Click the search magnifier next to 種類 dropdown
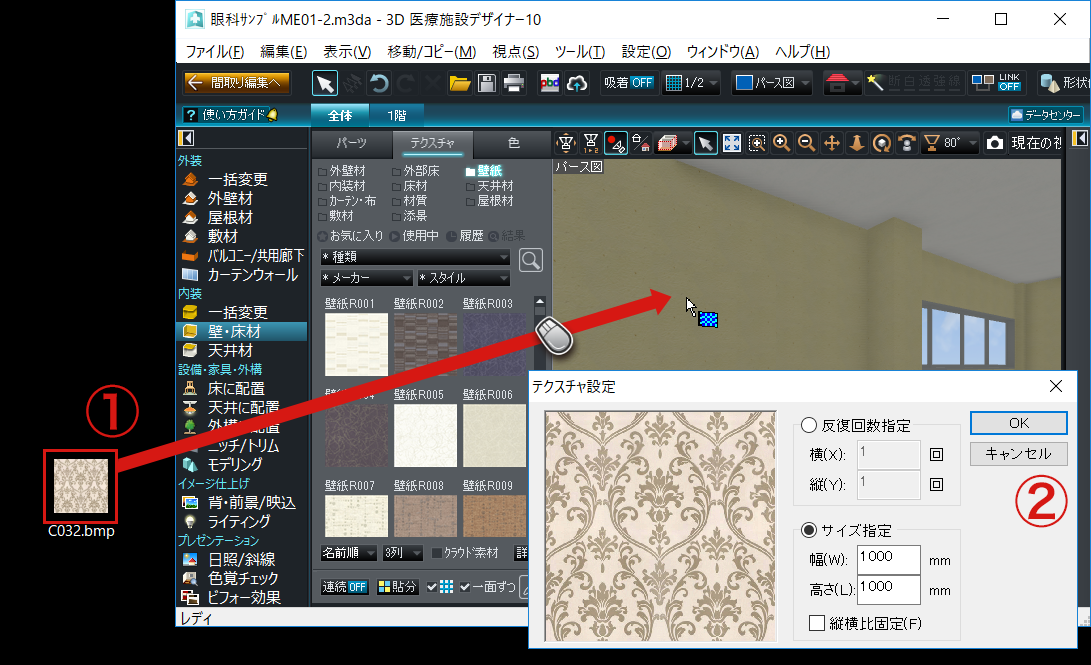 (x=530, y=260)
